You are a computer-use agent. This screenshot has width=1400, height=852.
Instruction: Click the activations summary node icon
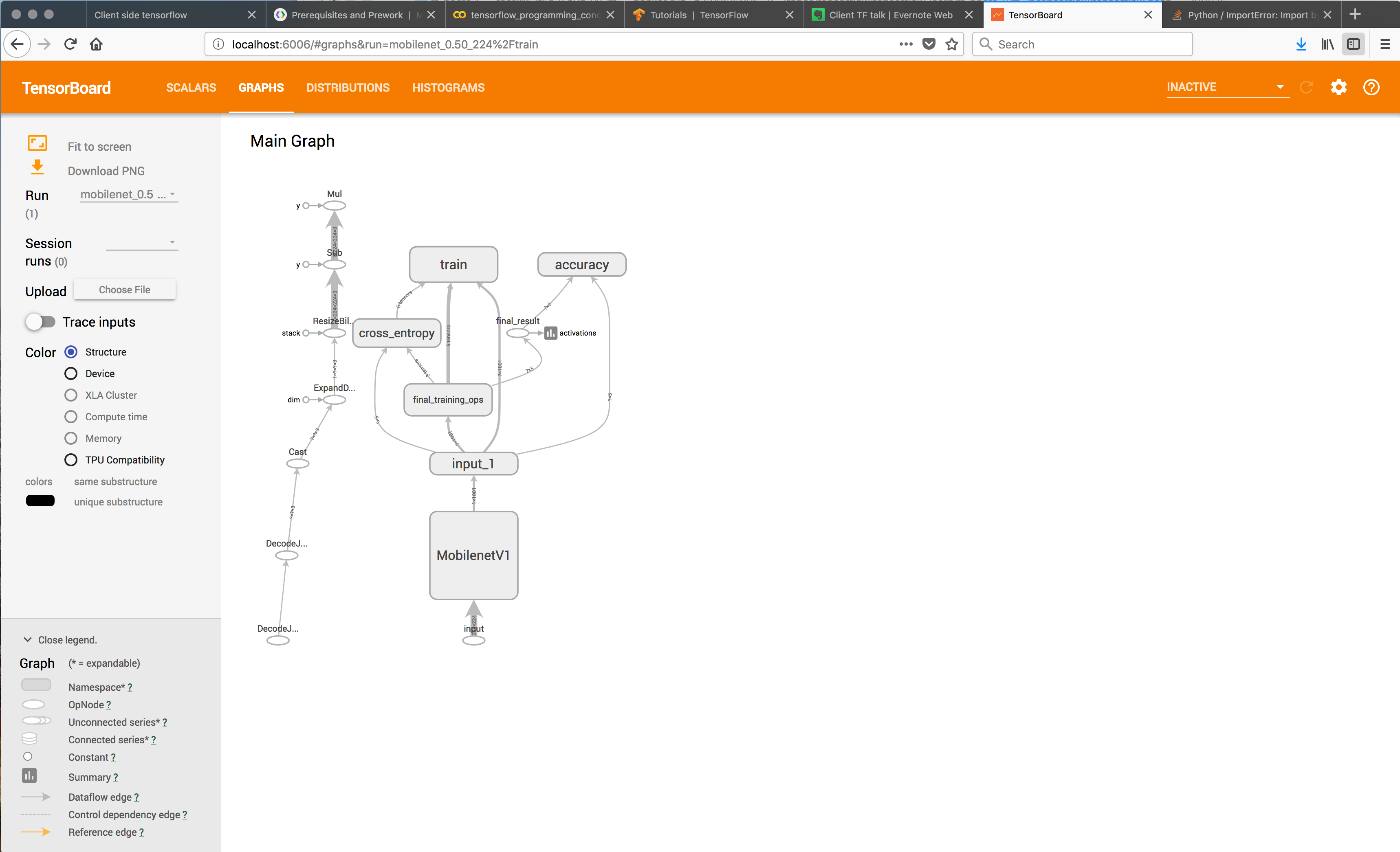tap(550, 334)
